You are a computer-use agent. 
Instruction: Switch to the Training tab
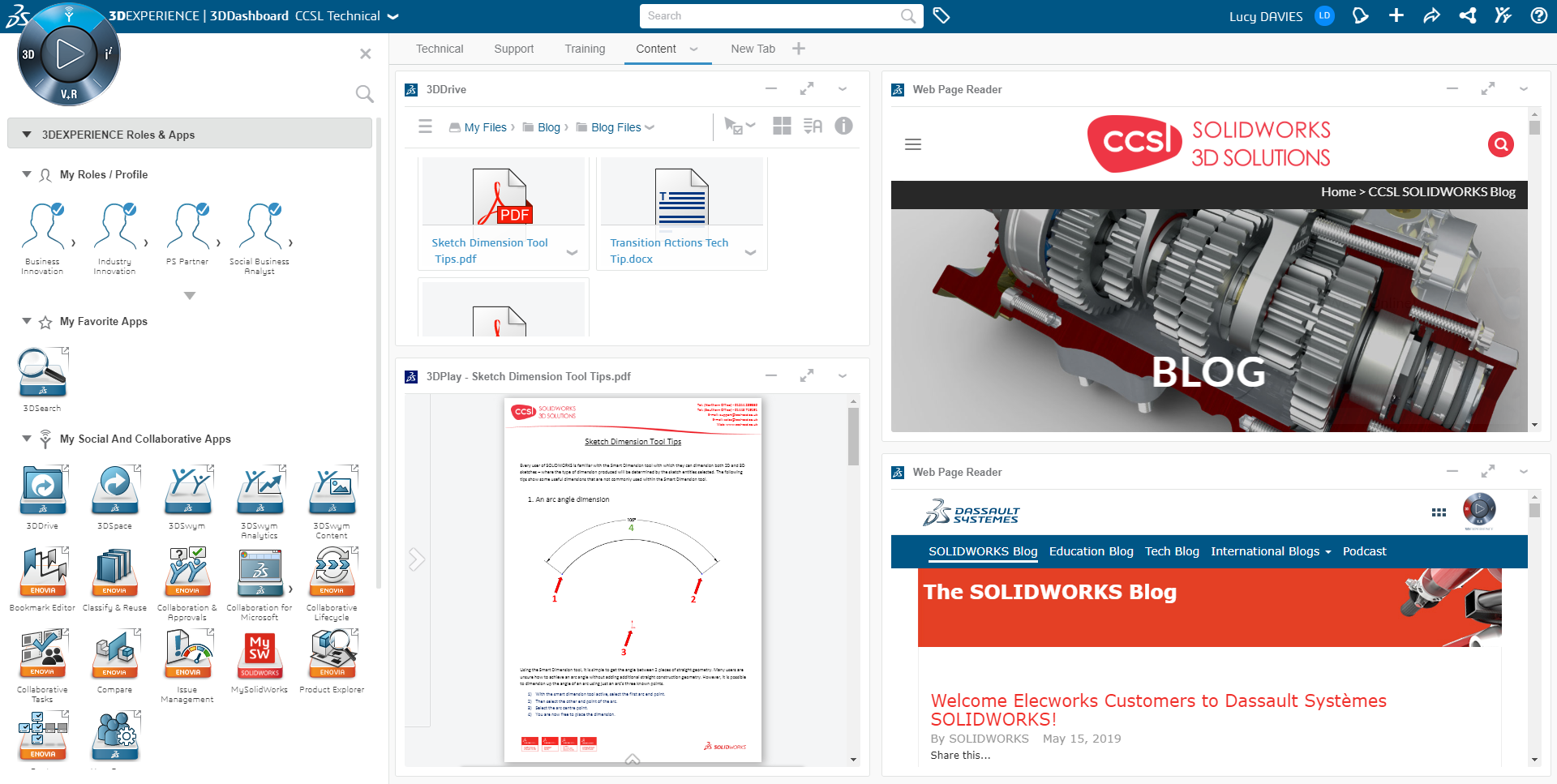tap(585, 49)
